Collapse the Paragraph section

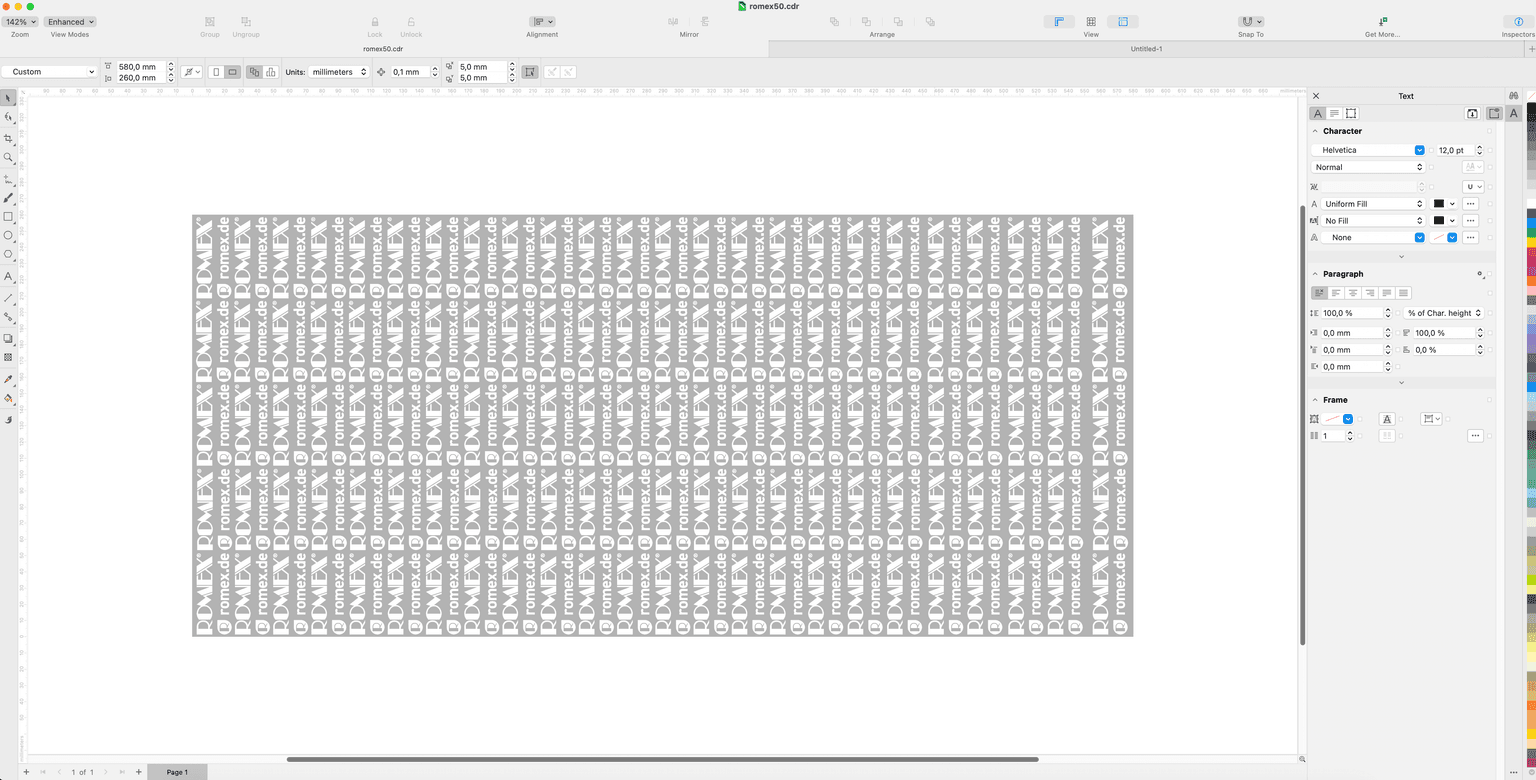1314,274
